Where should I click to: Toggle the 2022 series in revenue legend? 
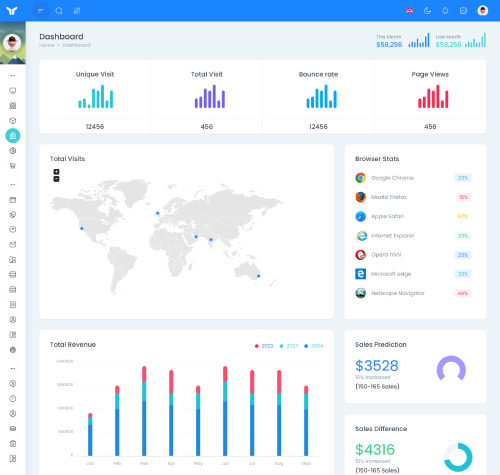(x=264, y=346)
